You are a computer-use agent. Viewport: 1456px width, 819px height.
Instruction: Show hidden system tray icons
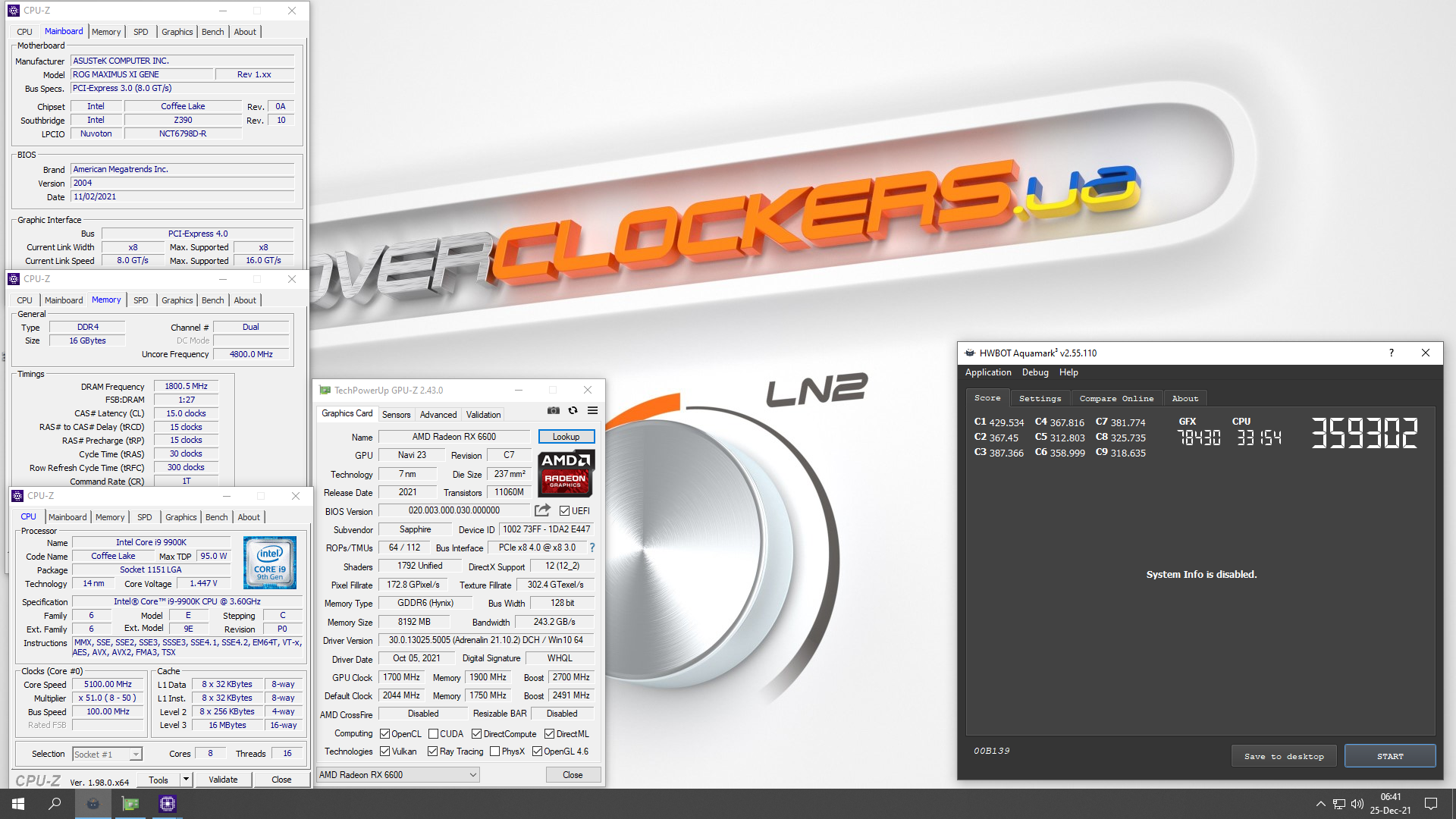[1320, 804]
